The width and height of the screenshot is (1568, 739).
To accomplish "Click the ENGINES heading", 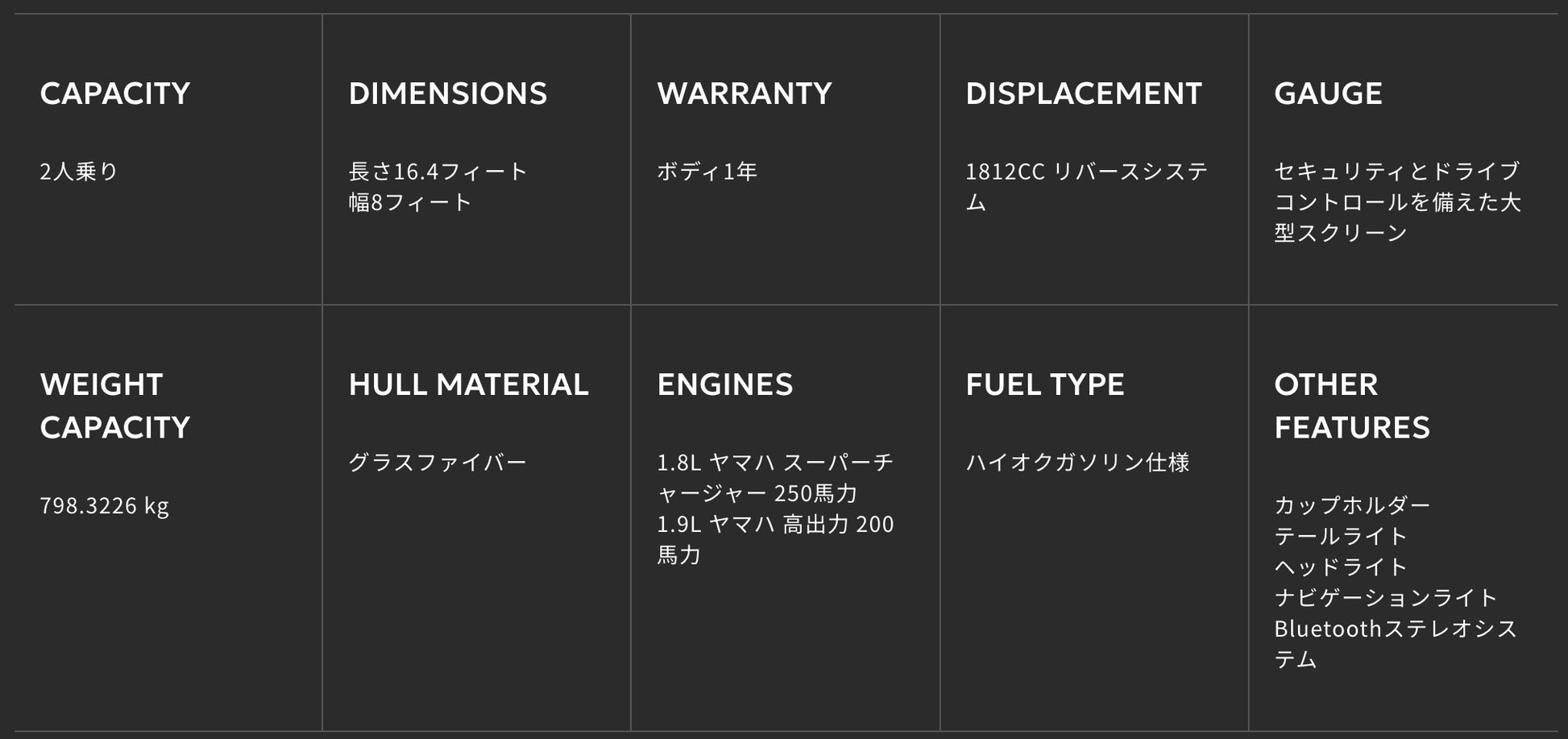I will pos(724,384).
